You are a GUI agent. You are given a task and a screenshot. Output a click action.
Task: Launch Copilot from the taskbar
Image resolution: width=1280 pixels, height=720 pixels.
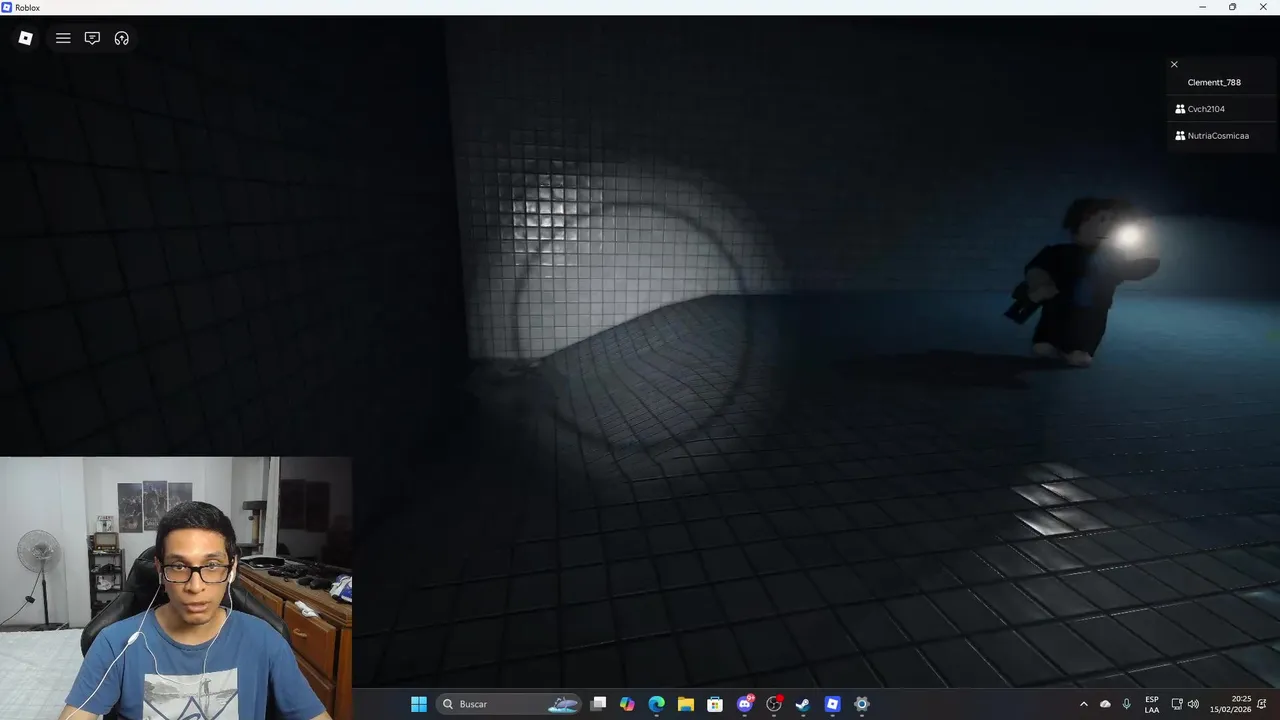627,704
